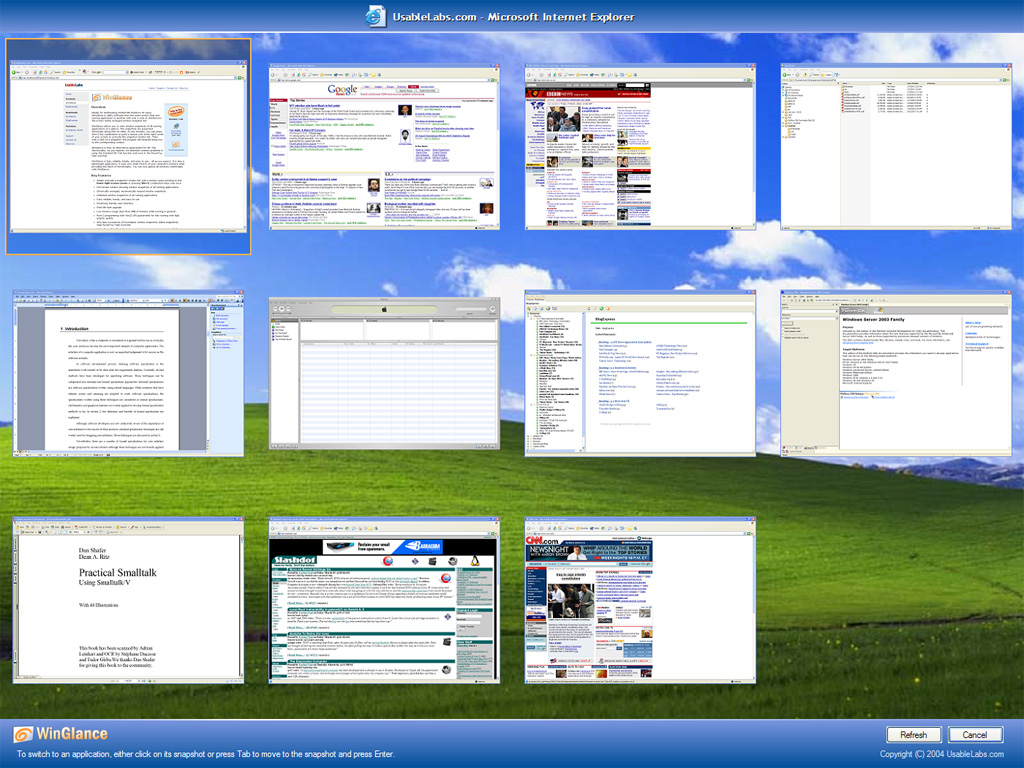Click the Refresh button

click(x=914, y=735)
